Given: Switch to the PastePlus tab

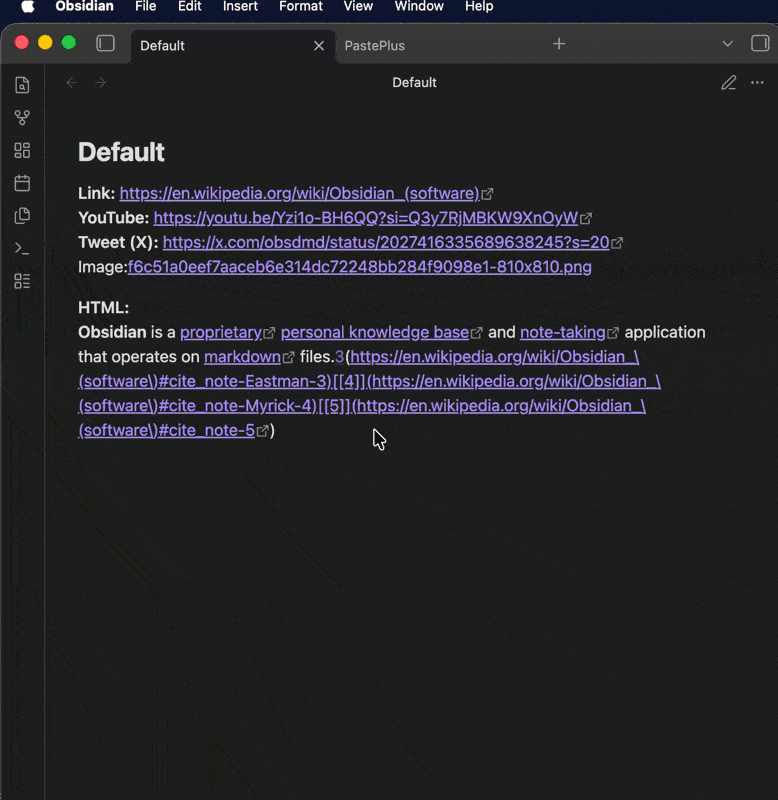Looking at the screenshot, I should tap(374, 46).
